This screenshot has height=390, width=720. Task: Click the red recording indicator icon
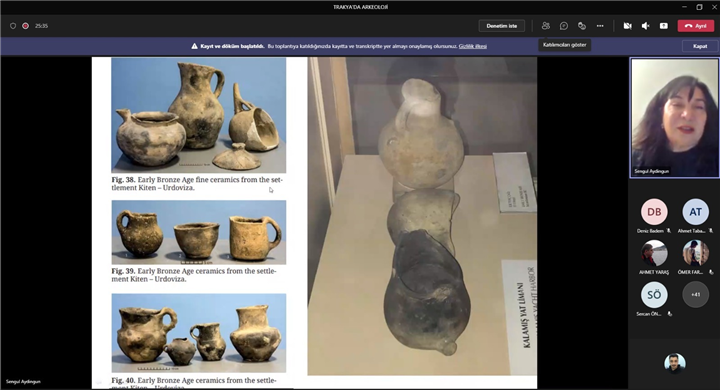point(25,26)
